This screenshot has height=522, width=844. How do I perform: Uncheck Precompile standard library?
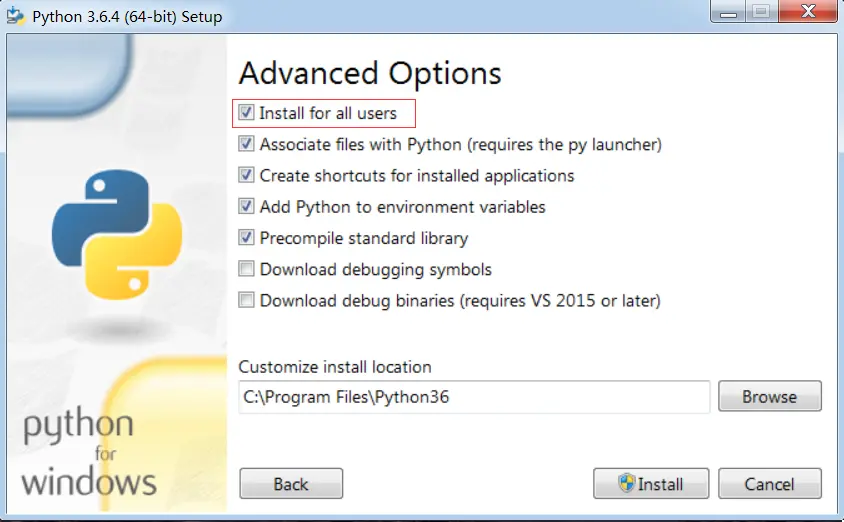tap(246, 238)
